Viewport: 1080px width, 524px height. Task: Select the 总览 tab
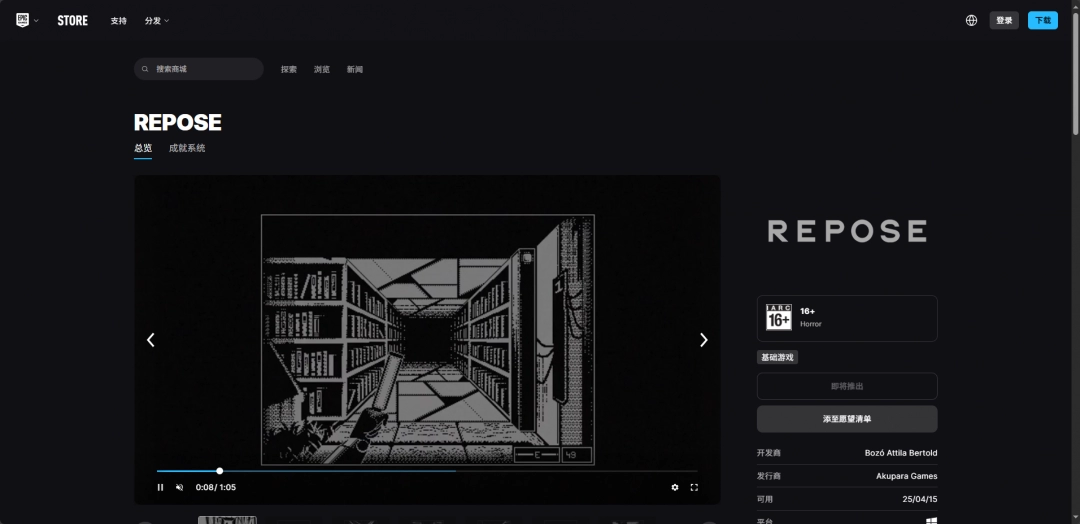tap(143, 148)
